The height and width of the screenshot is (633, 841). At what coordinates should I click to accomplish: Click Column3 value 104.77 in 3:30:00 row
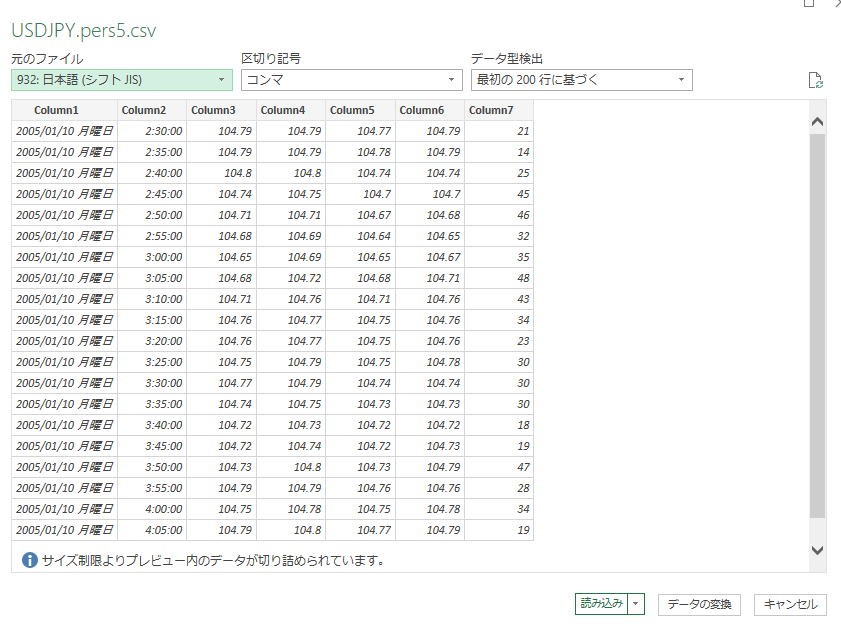click(x=222, y=383)
